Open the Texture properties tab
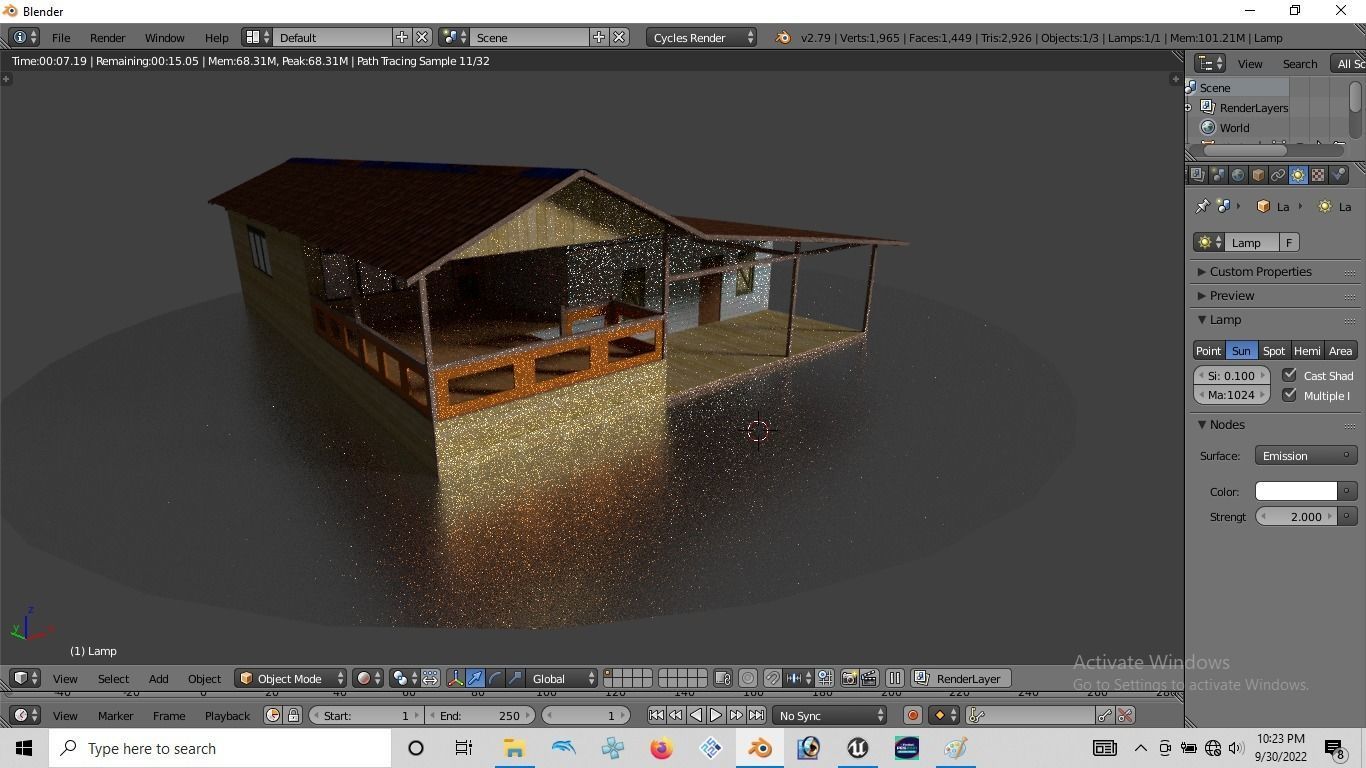The width and height of the screenshot is (1366, 768). pyautogui.click(x=1318, y=175)
